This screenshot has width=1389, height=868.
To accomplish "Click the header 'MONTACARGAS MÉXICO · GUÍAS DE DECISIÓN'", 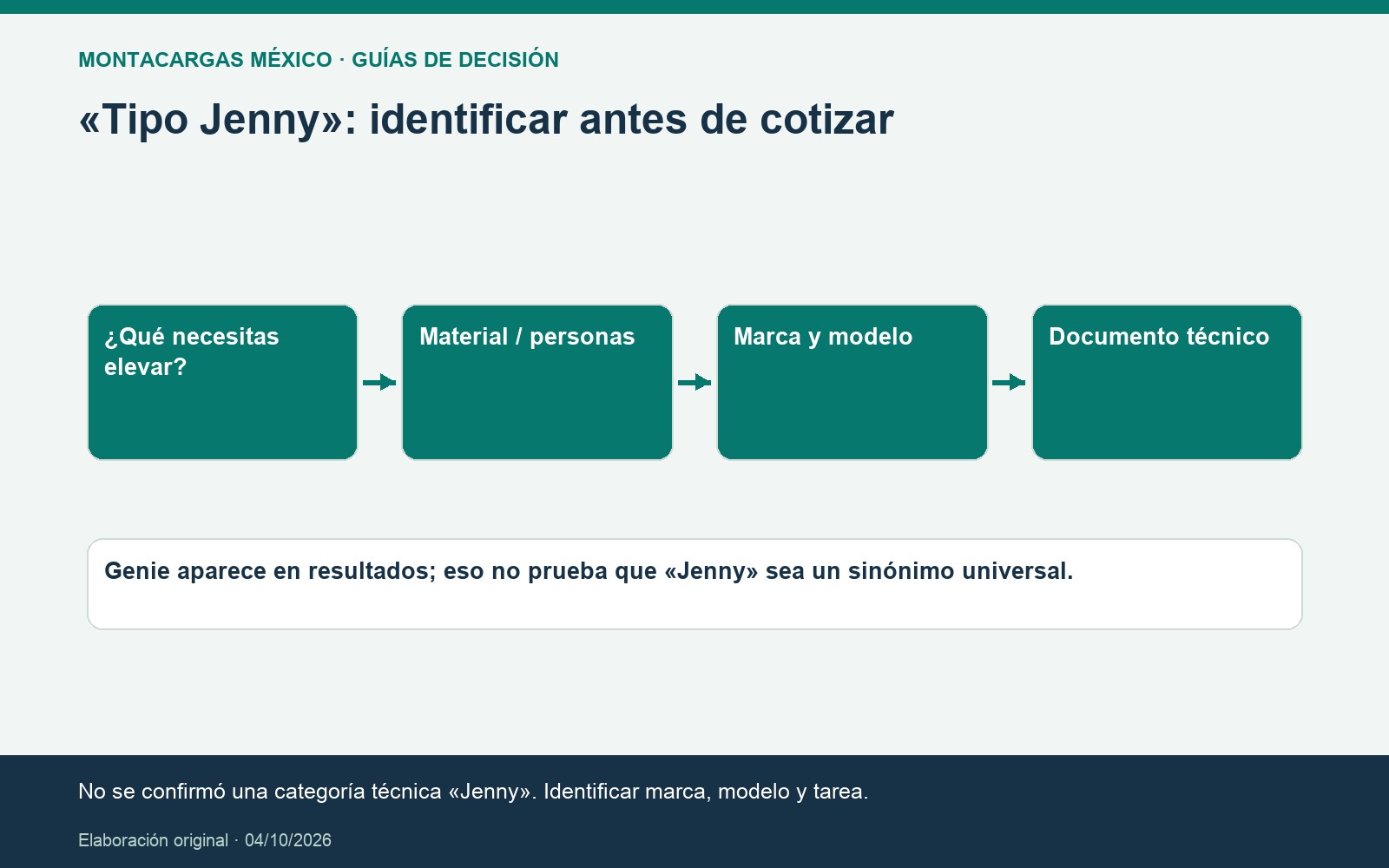I will click(x=319, y=60).
